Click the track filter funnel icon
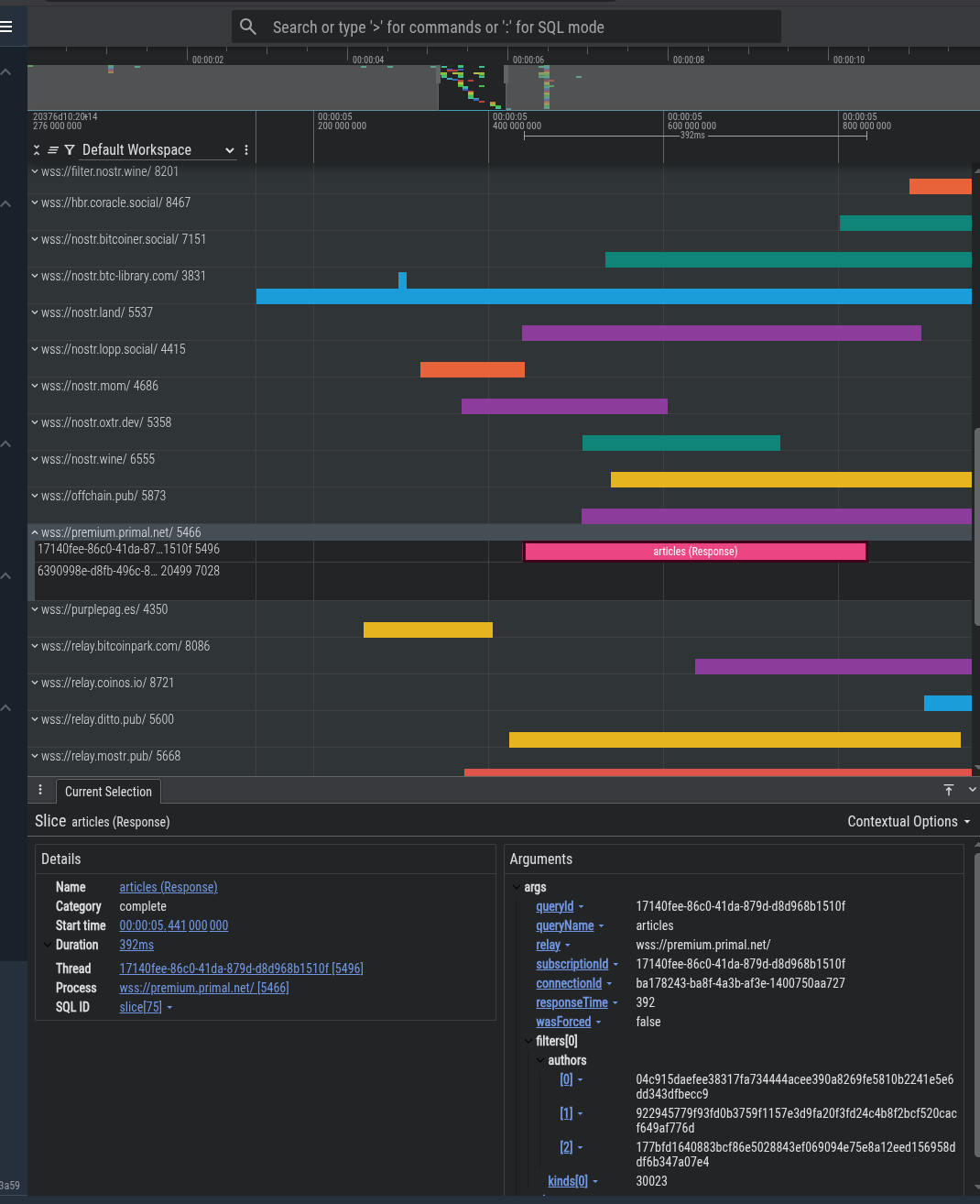Image resolution: width=980 pixels, height=1204 pixels. [70, 150]
